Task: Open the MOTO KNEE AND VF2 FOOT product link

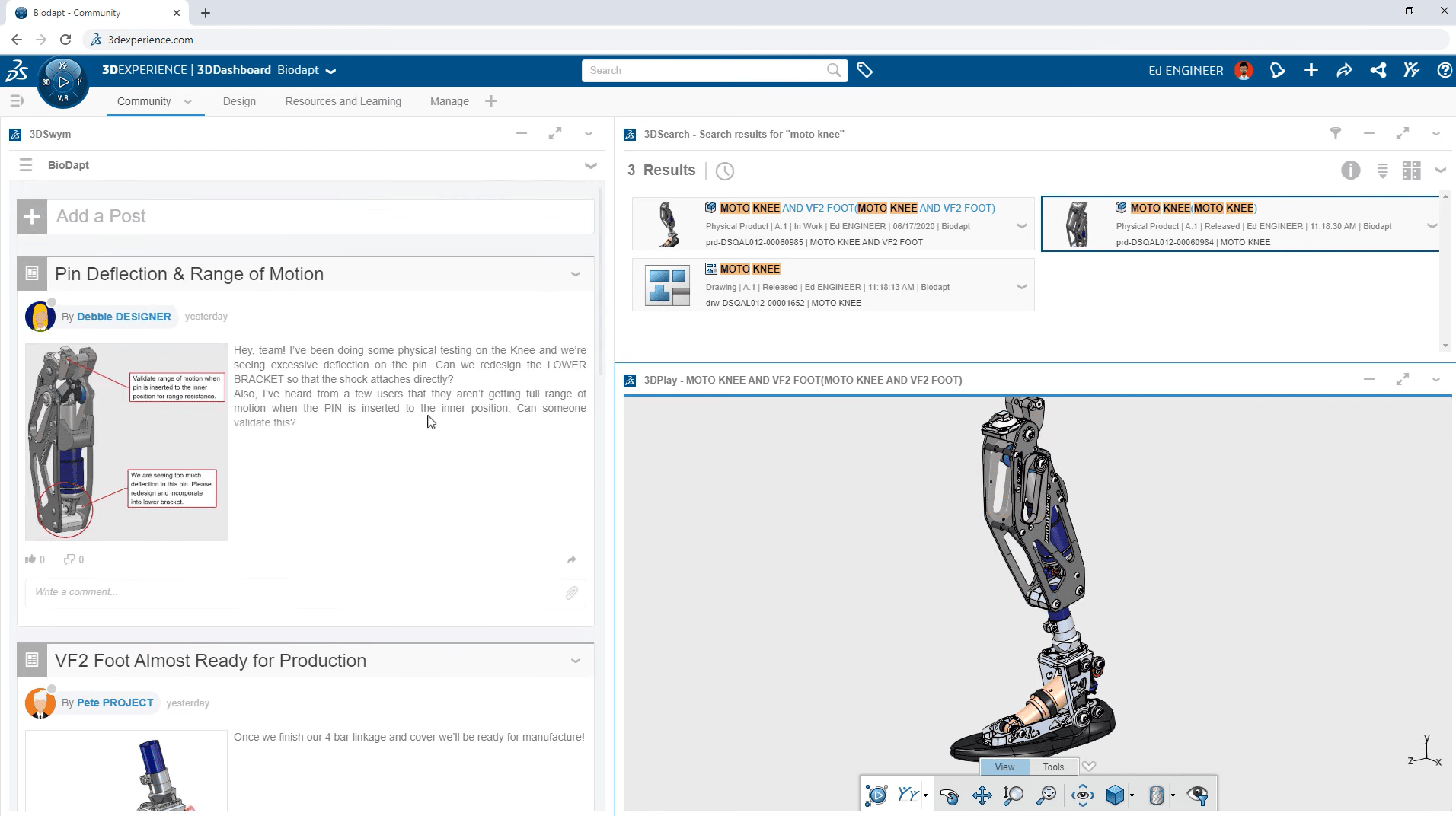Action: (x=857, y=208)
